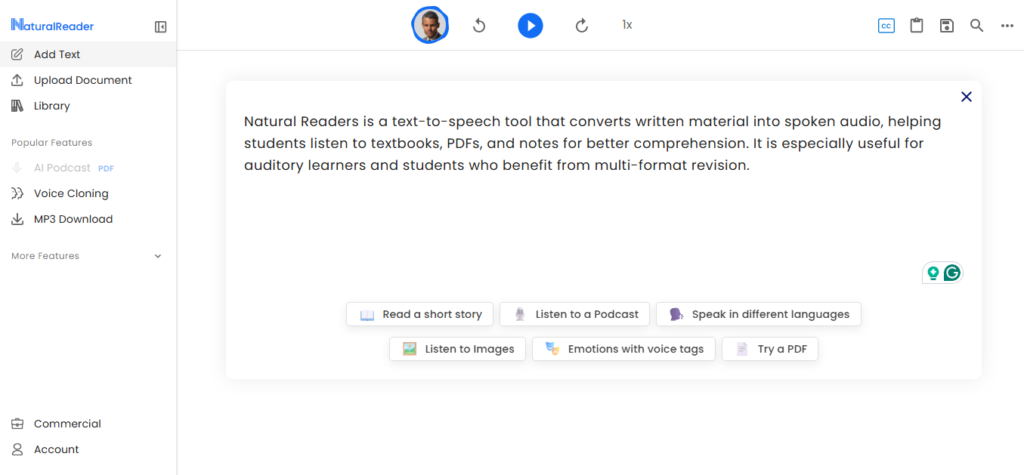Change the 1x playback speed
Viewport: 1024px width, 475px height.
(627, 25)
